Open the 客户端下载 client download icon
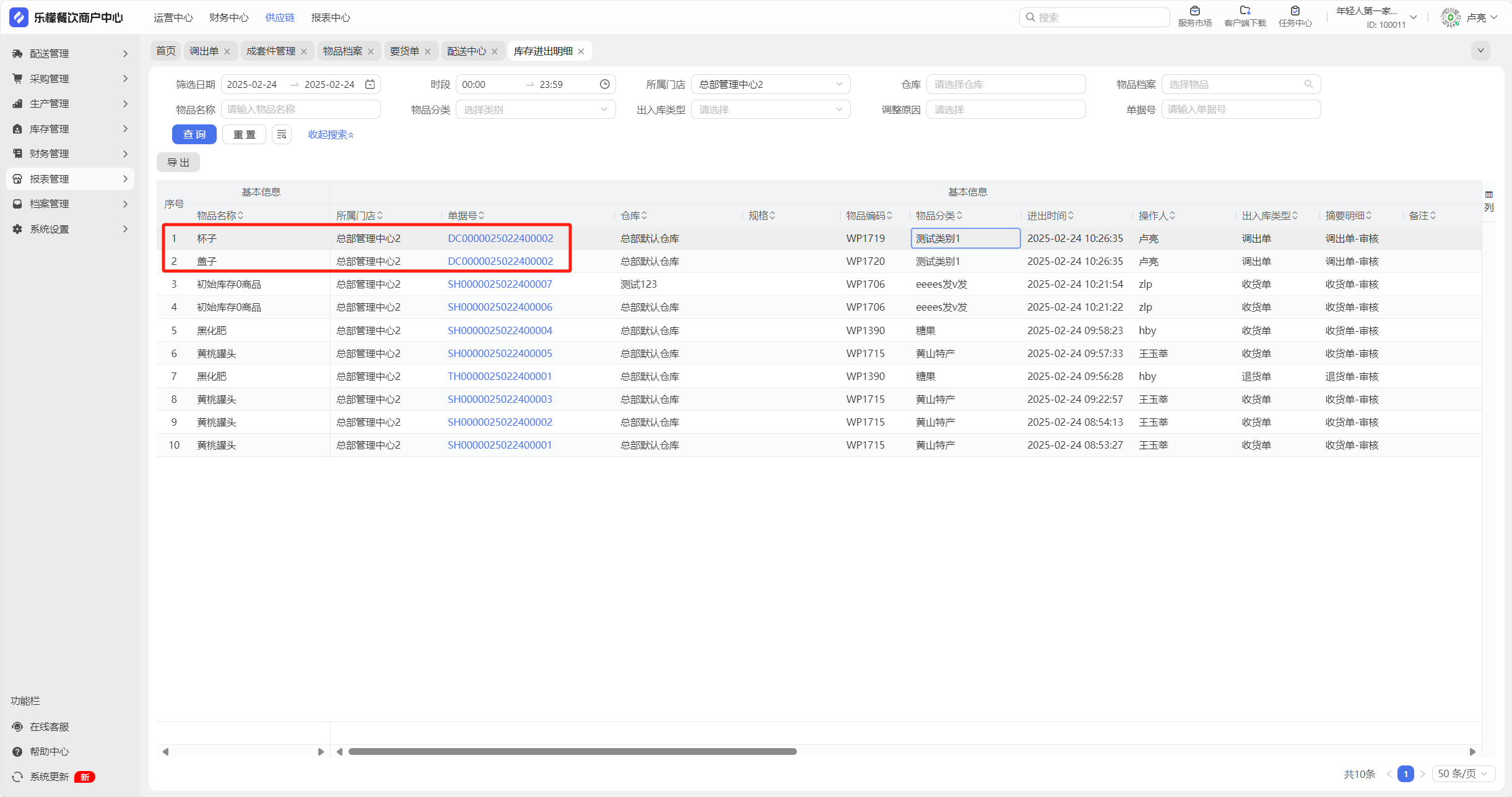The image size is (1512, 797). [1245, 11]
